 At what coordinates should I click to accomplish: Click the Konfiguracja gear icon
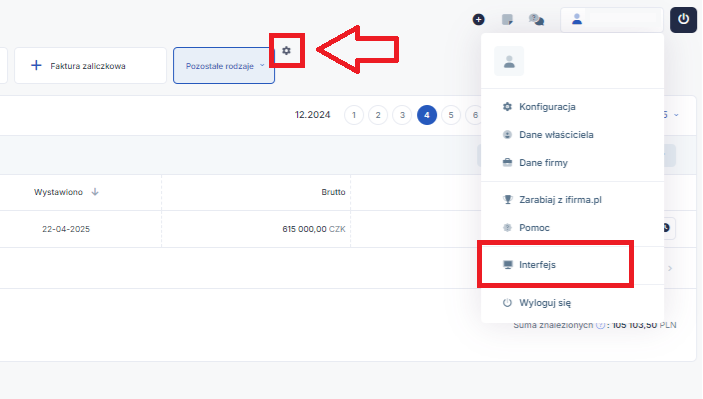[x=507, y=107]
